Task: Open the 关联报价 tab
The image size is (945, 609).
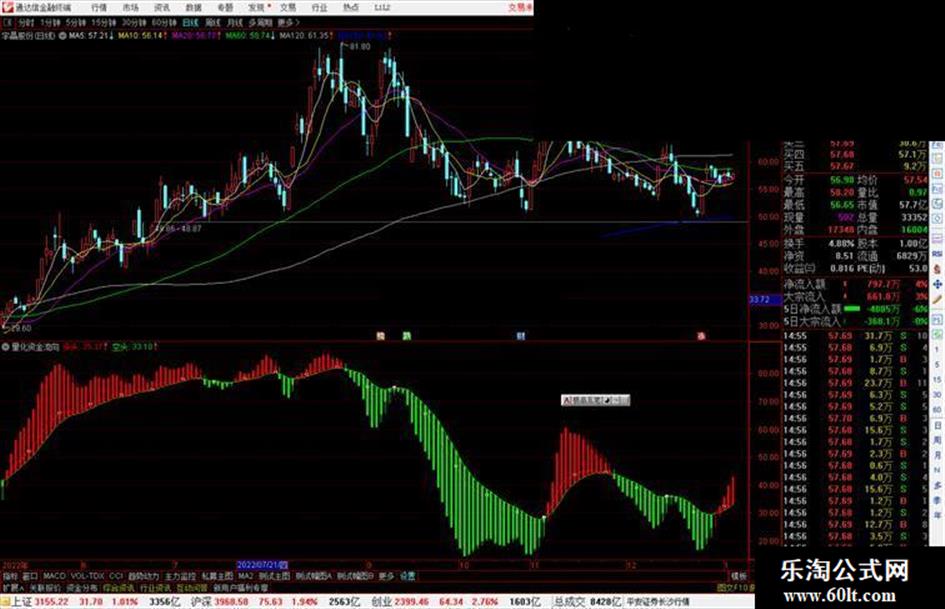Action: 45,587
